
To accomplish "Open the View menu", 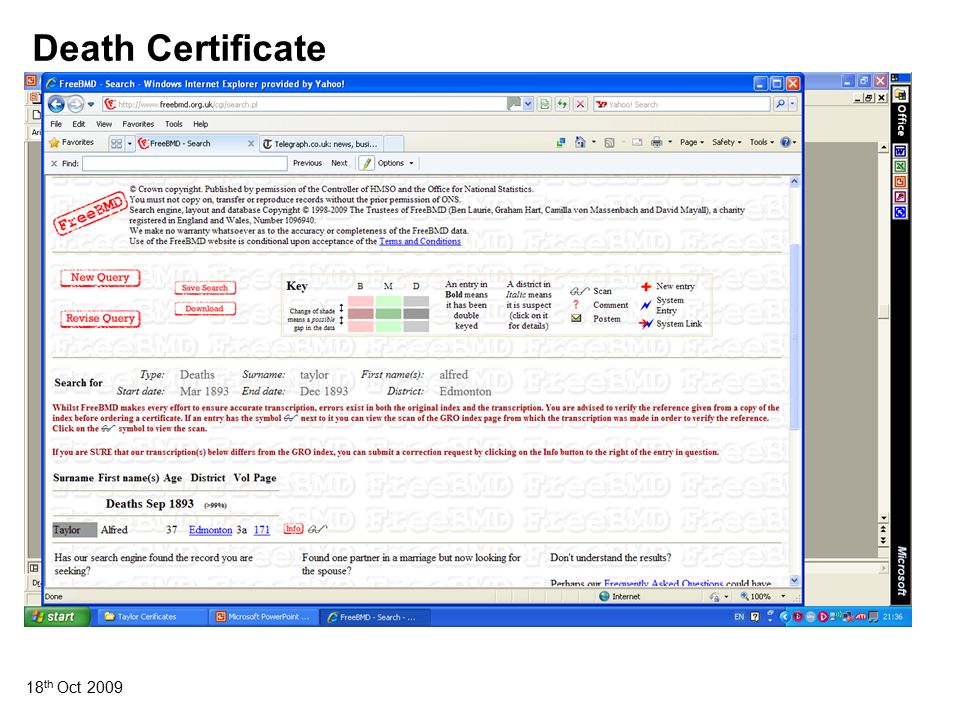I will (x=104, y=124).
